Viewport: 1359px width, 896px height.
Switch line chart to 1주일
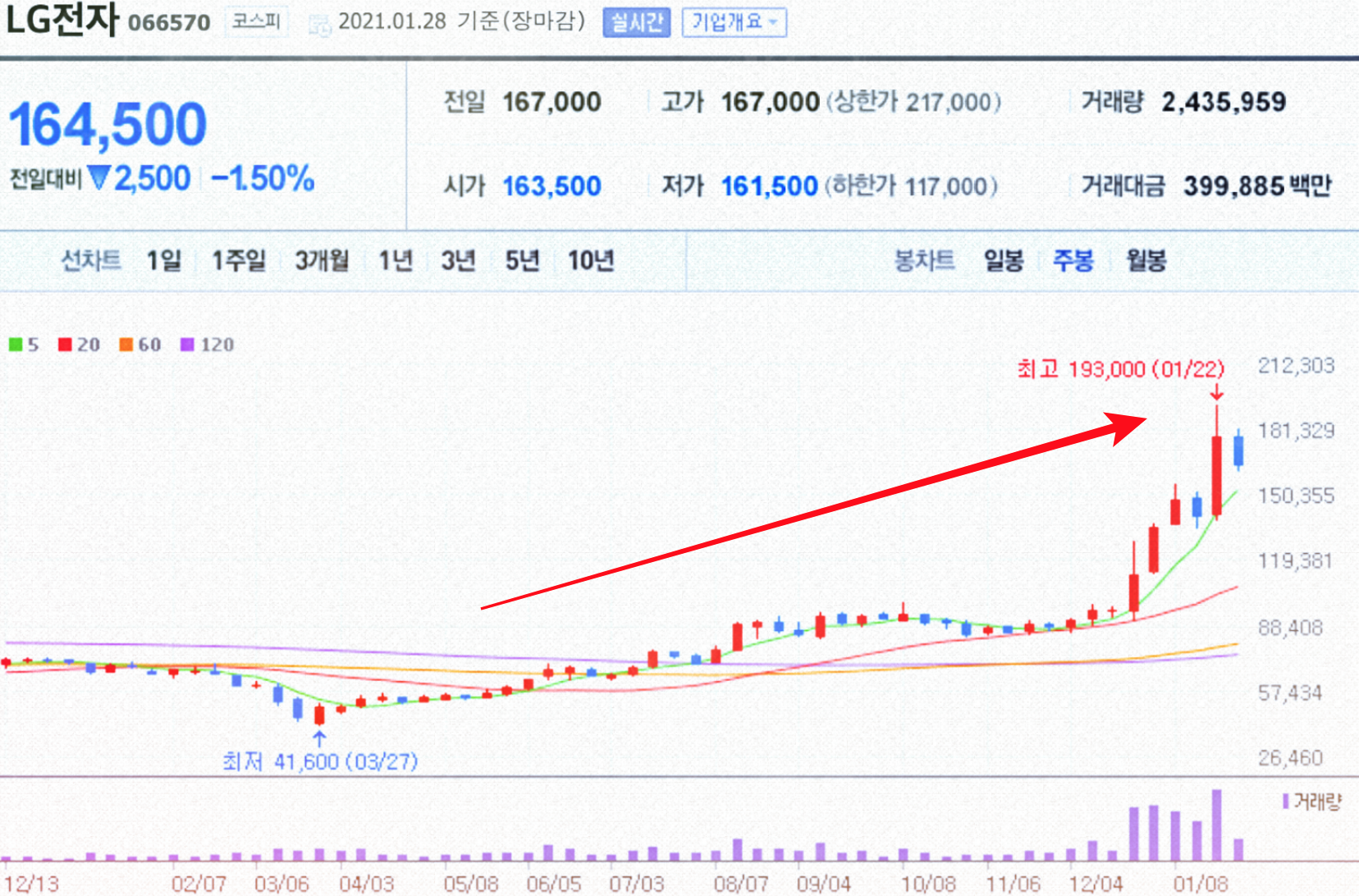click(239, 261)
